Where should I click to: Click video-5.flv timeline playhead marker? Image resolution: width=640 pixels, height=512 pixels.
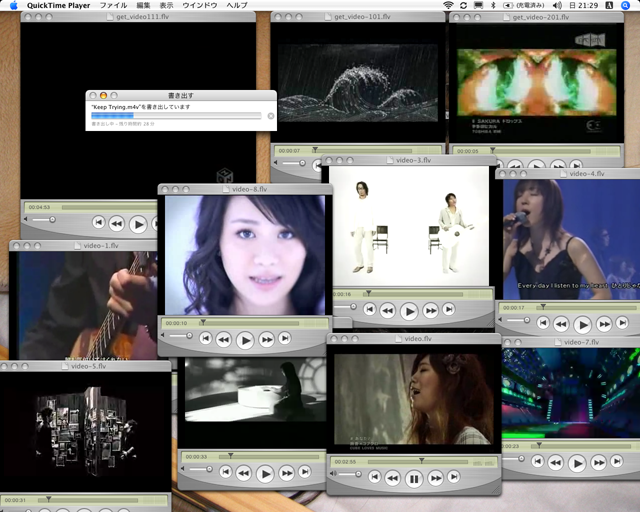pyautogui.click(x=49, y=499)
